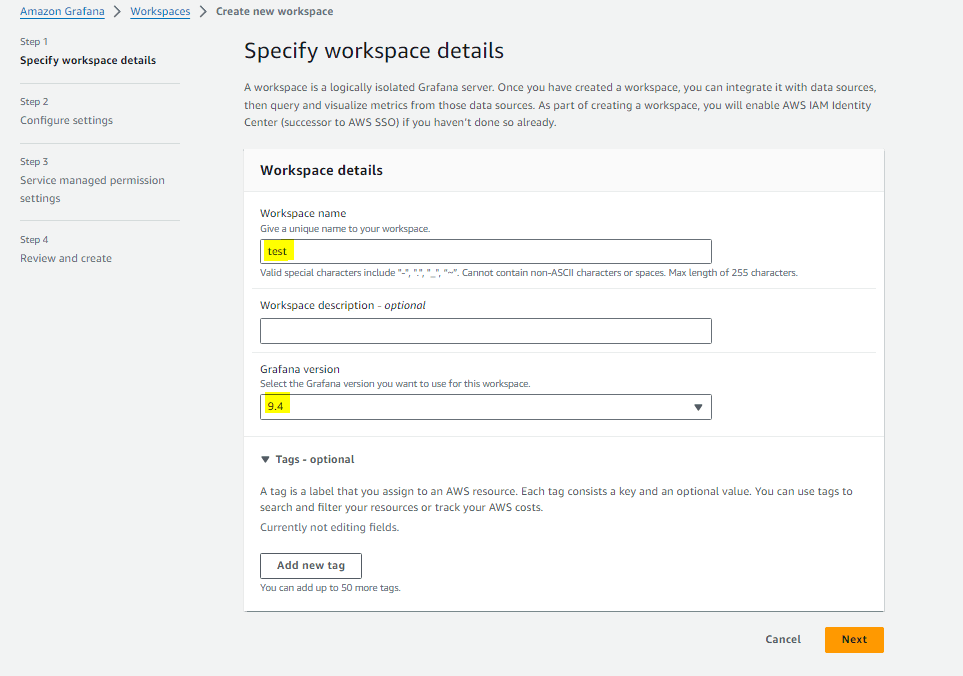The width and height of the screenshot is (963, 676).
Task: Click the Specify workspace details page heading
Action: [374, 51]
